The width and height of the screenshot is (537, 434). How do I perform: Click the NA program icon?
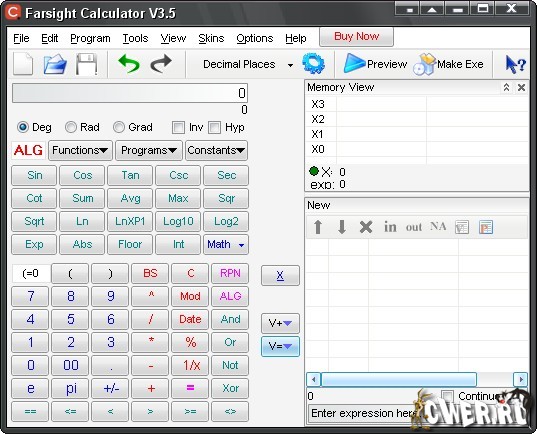[438, 226]
